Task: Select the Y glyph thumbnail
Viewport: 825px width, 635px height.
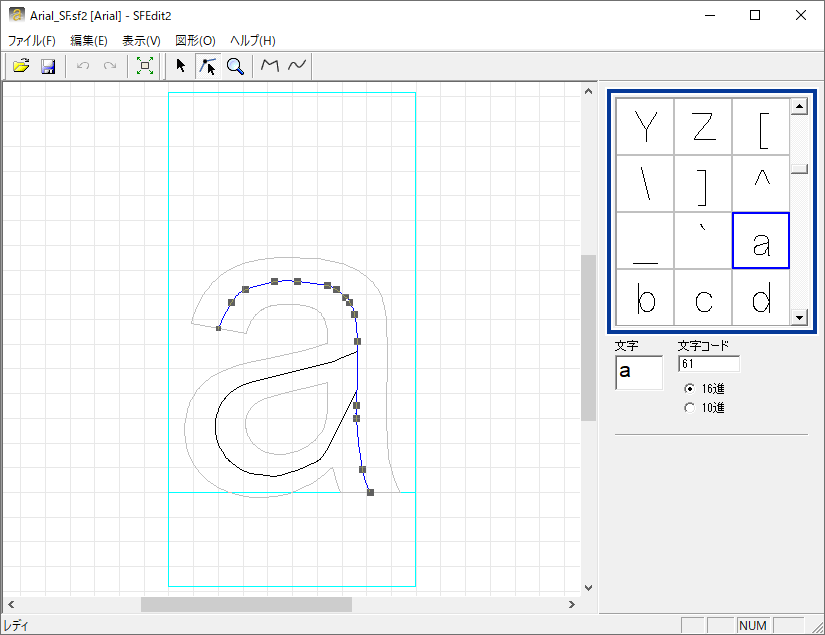Action: [x=645, y=126]
